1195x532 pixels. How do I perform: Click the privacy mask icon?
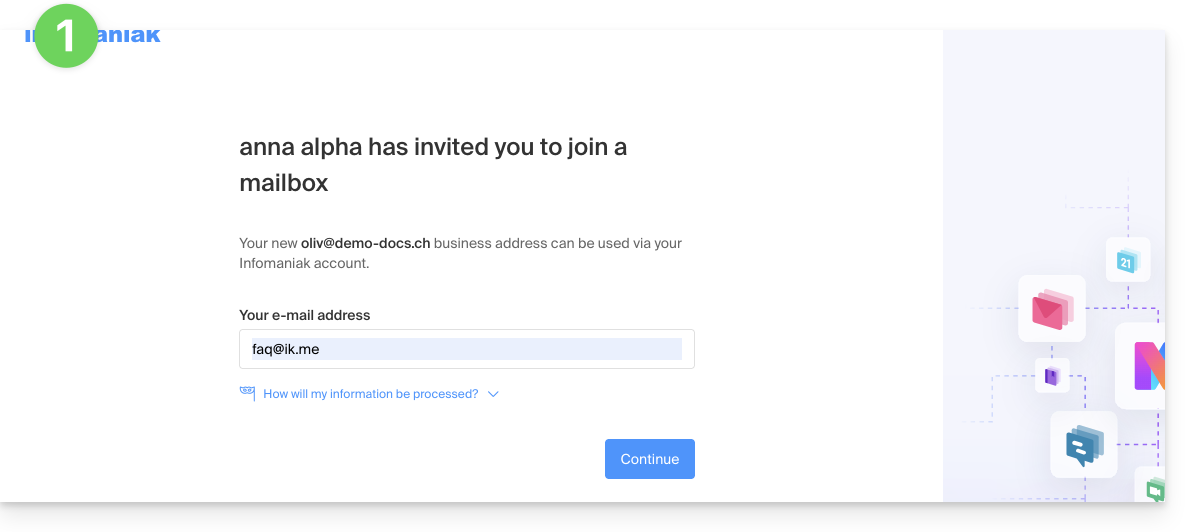click(x=247, y=393)
